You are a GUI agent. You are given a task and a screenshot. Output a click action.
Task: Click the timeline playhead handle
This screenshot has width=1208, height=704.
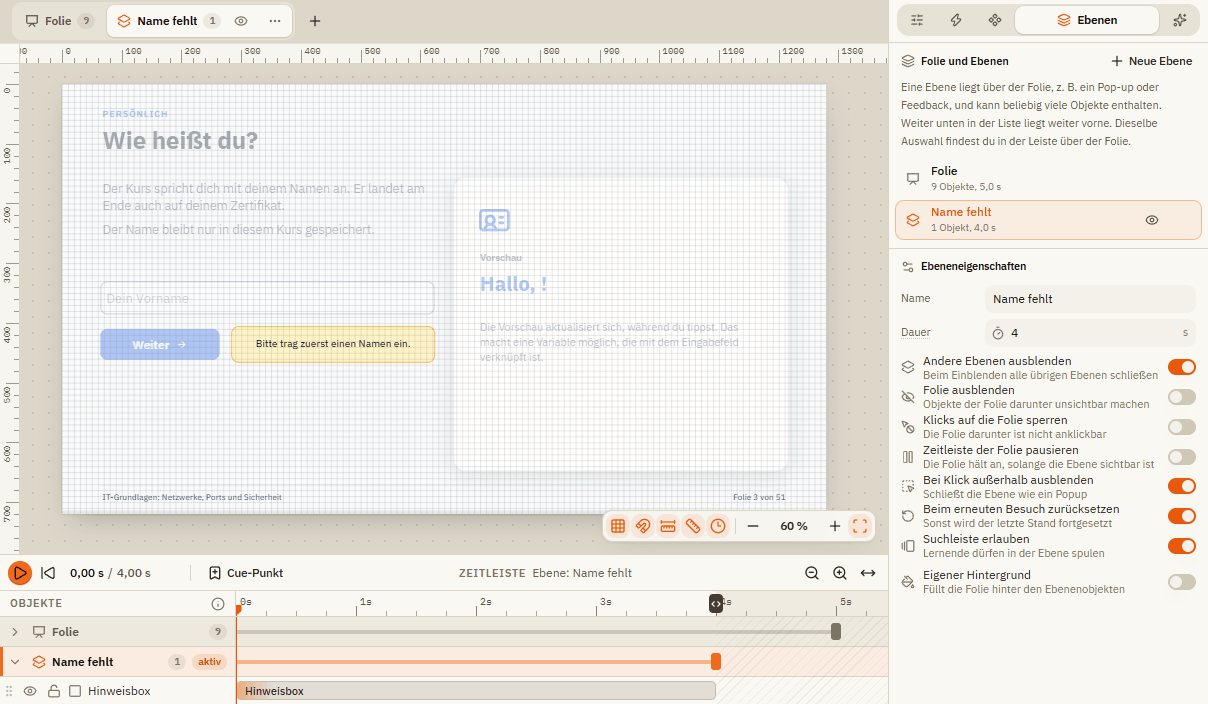[x=716, y=604]
